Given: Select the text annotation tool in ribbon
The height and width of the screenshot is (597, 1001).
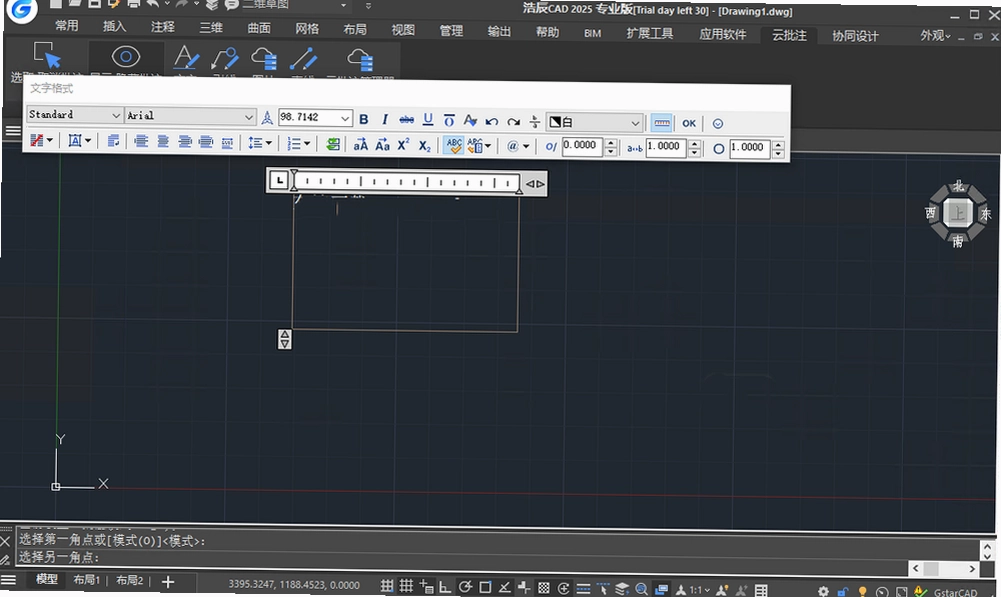Looking at the screenshot, I should tap(186, 58).
